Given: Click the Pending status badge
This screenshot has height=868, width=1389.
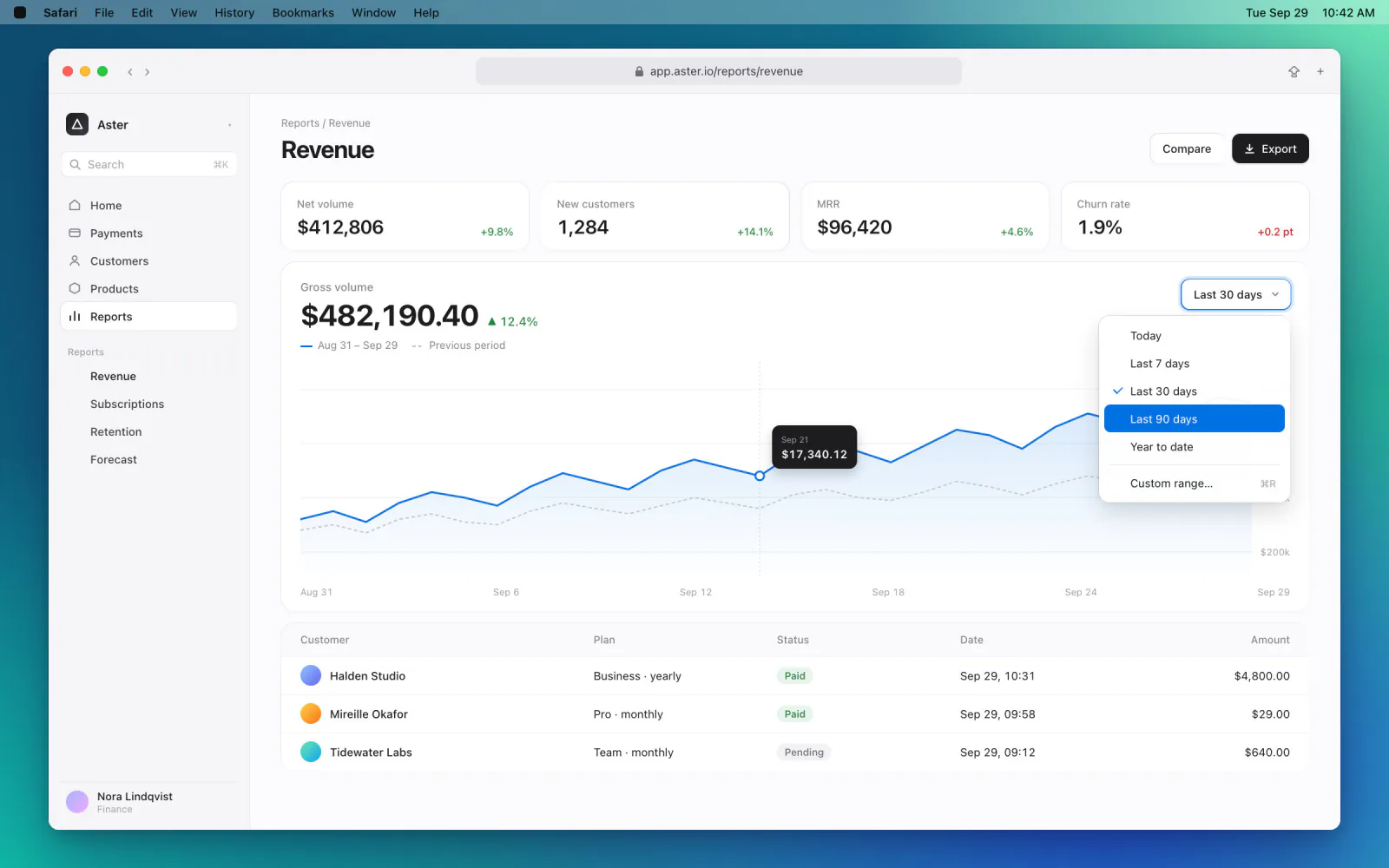Looking at the screenshot, I should tap(804, 752).
